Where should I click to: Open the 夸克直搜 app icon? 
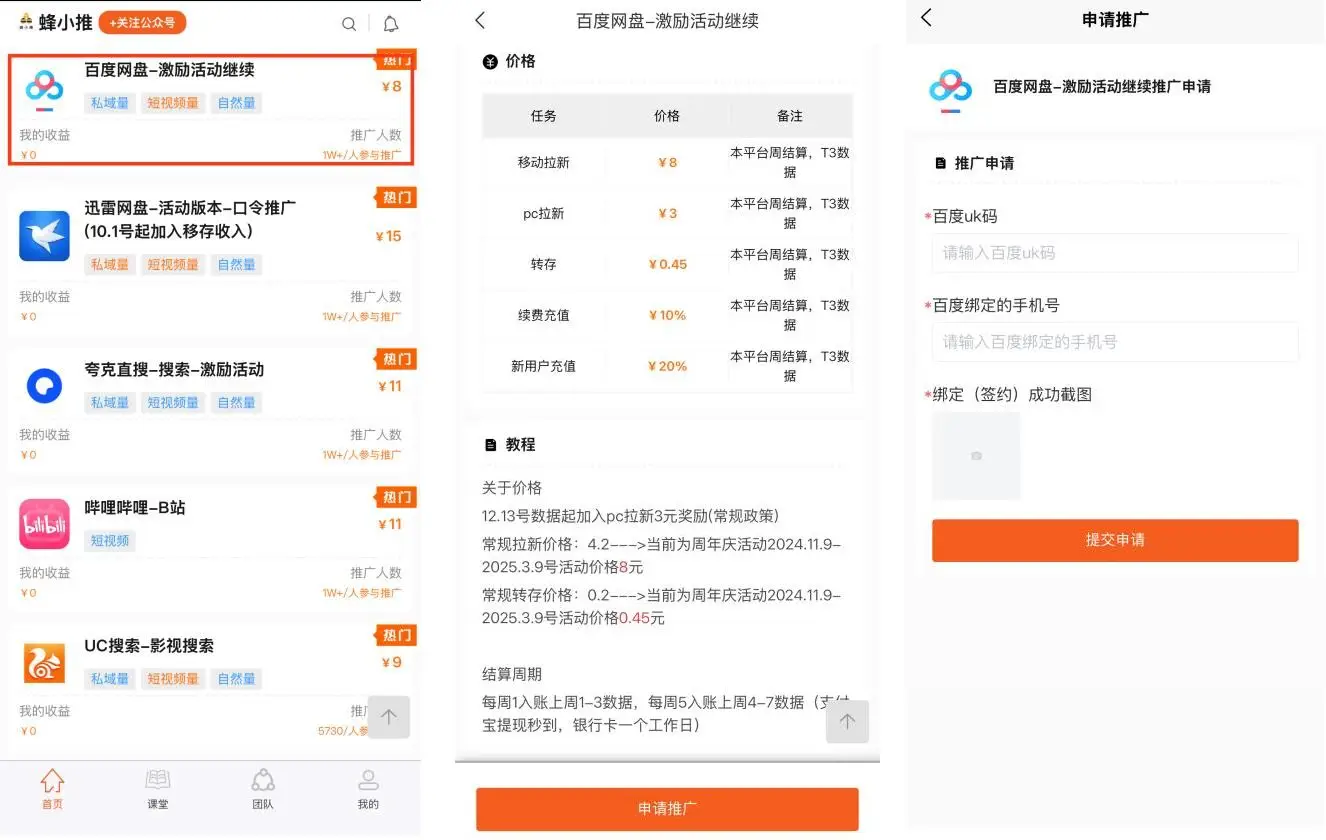click(x=44, y=386)
